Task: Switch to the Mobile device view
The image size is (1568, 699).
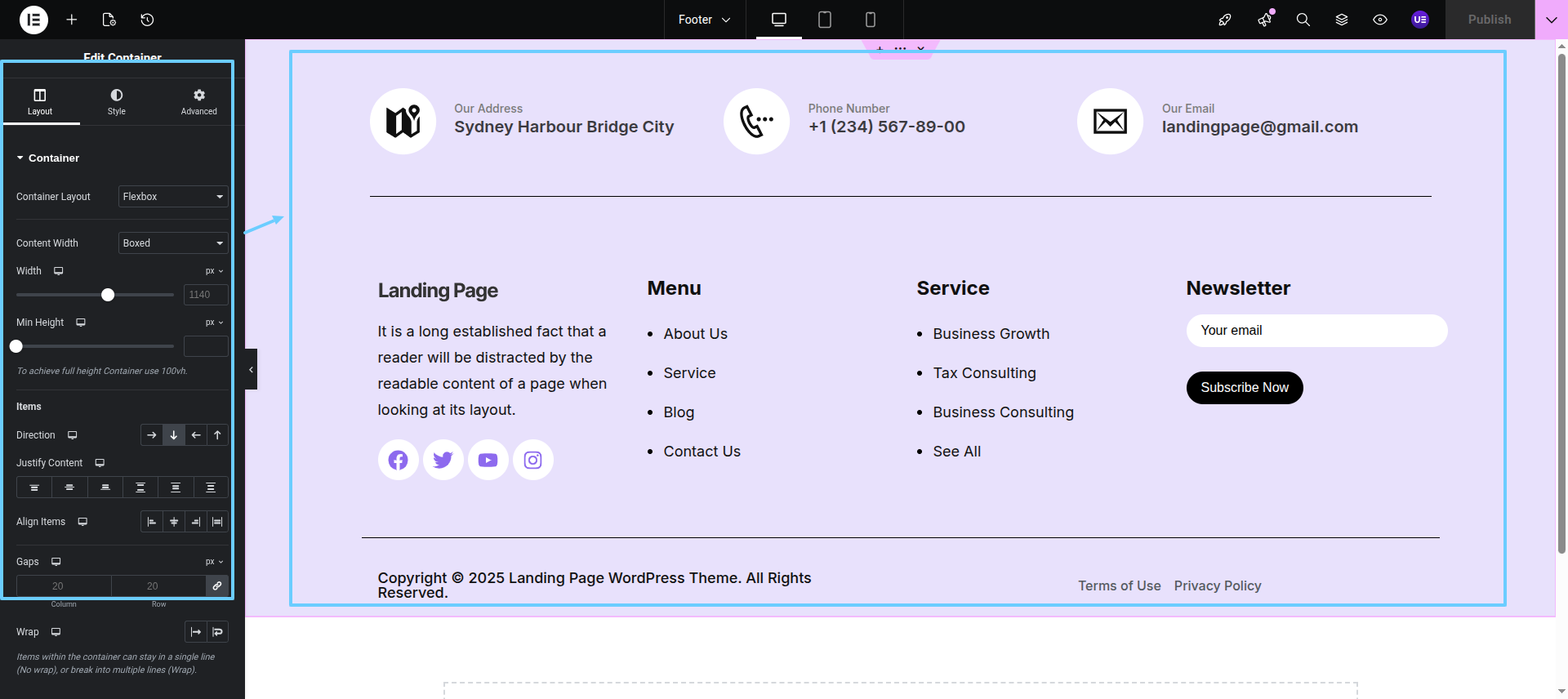Action: click(x=870, y=20)
